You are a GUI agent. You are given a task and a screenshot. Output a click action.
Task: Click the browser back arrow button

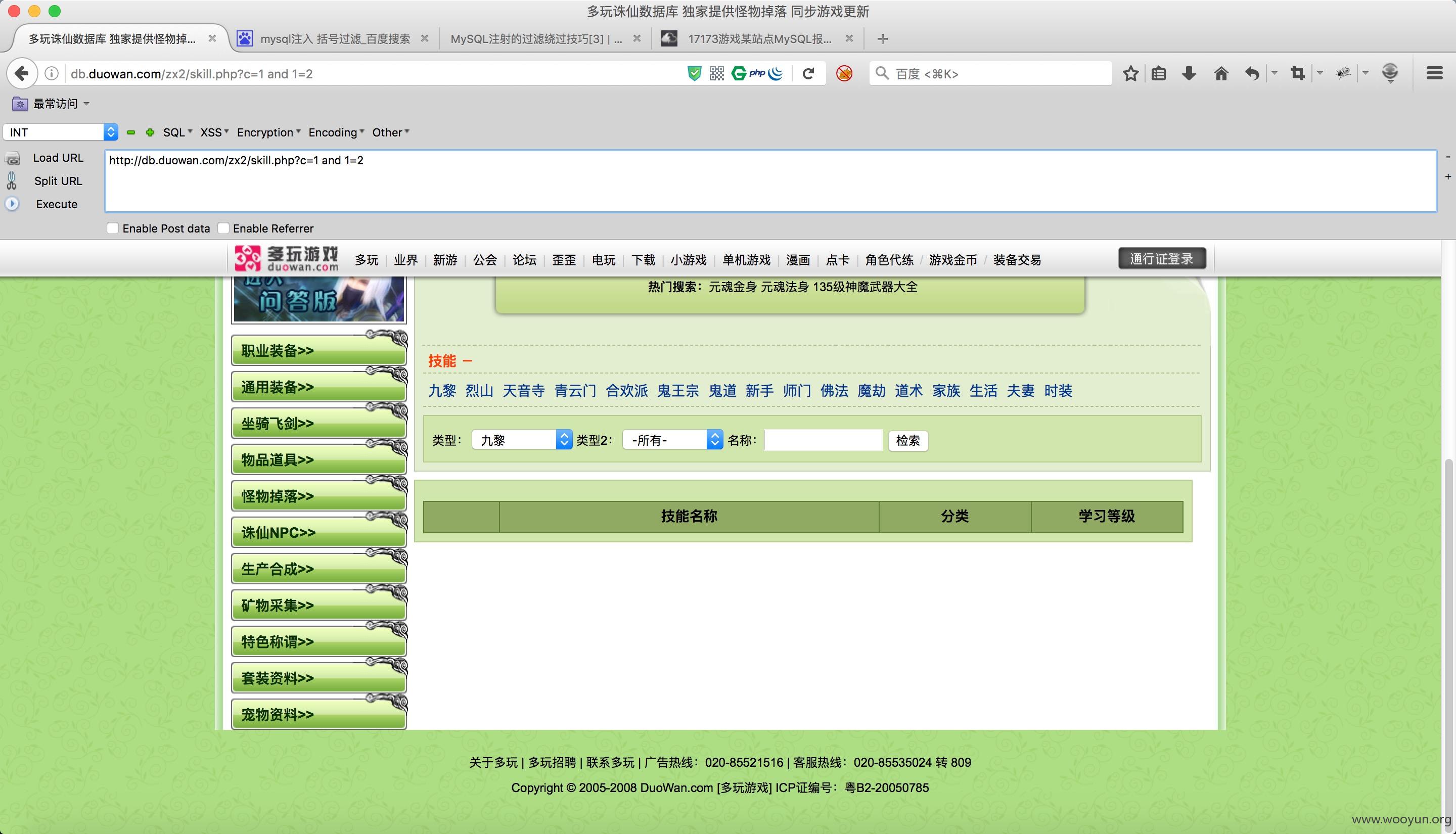click(x=22, y=73)
